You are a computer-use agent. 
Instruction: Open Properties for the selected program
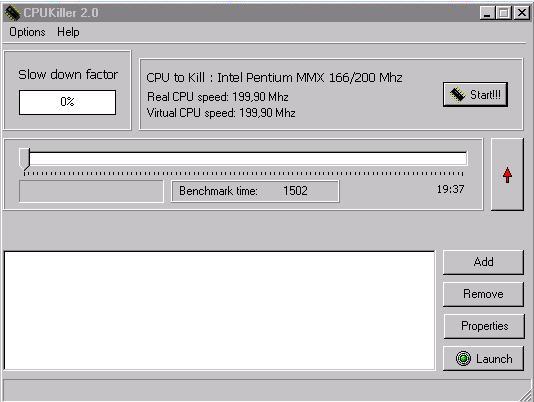point(484,326)
